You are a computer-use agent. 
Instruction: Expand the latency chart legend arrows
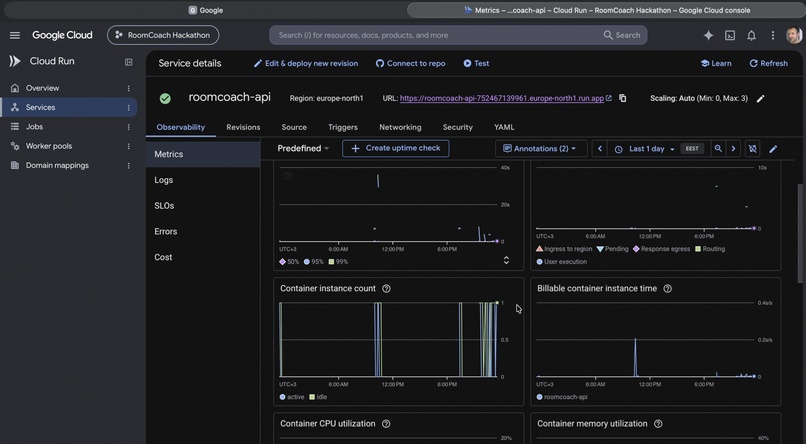point(506,260)
